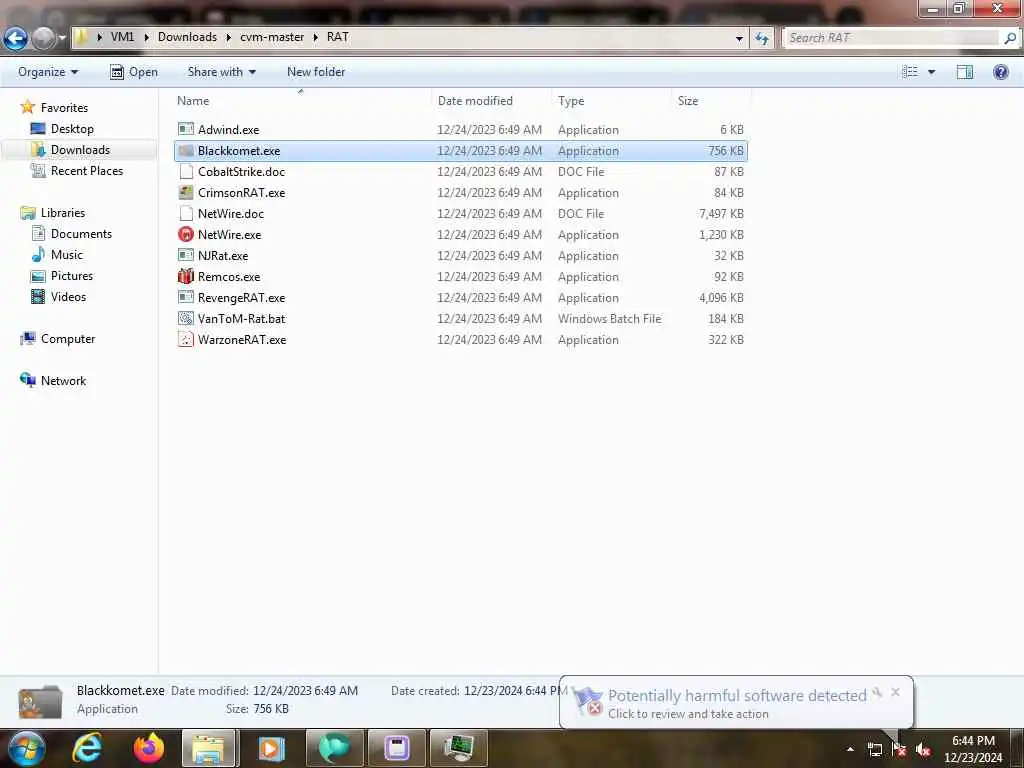Click the Refresh icon in address bar

click(x=761, y=38)
